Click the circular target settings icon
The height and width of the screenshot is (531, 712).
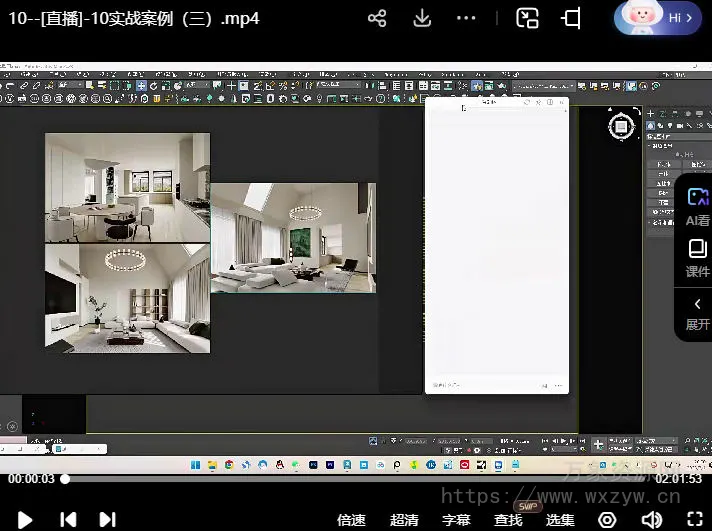(x=607, y=520)
